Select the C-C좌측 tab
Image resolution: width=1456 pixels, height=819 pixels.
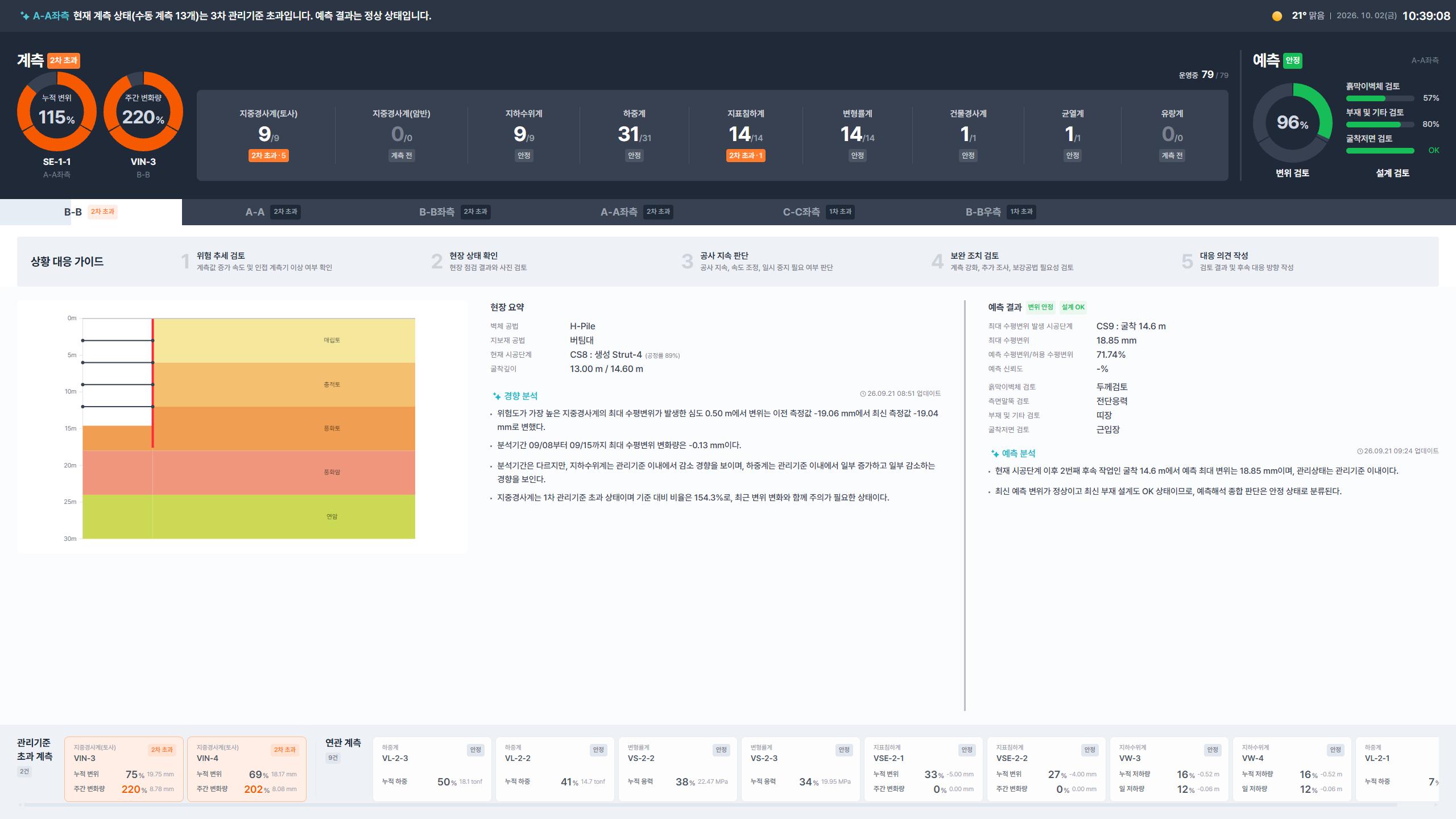click(819, 212)
